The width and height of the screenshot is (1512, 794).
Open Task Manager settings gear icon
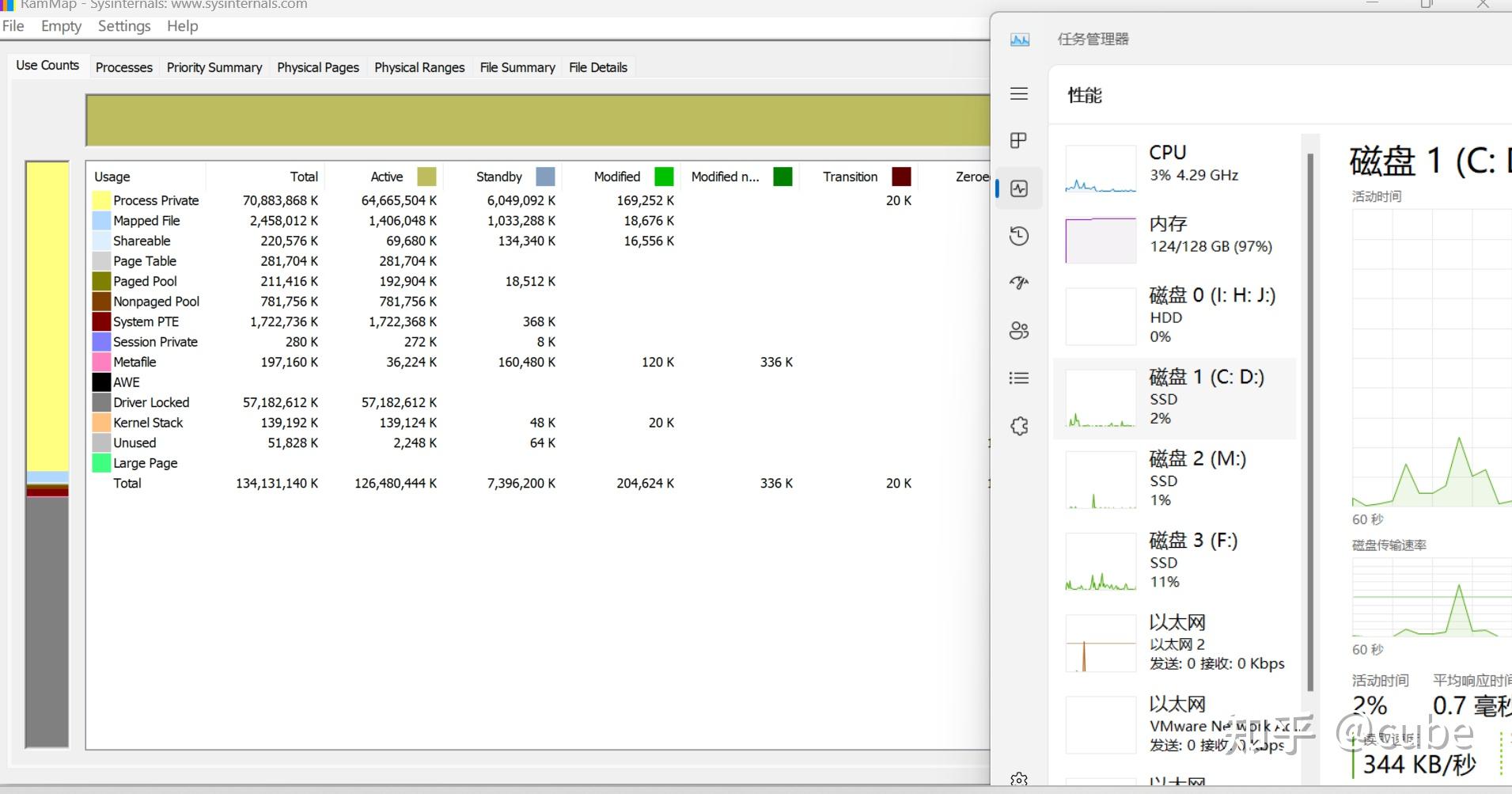[x=1019, y=780]
